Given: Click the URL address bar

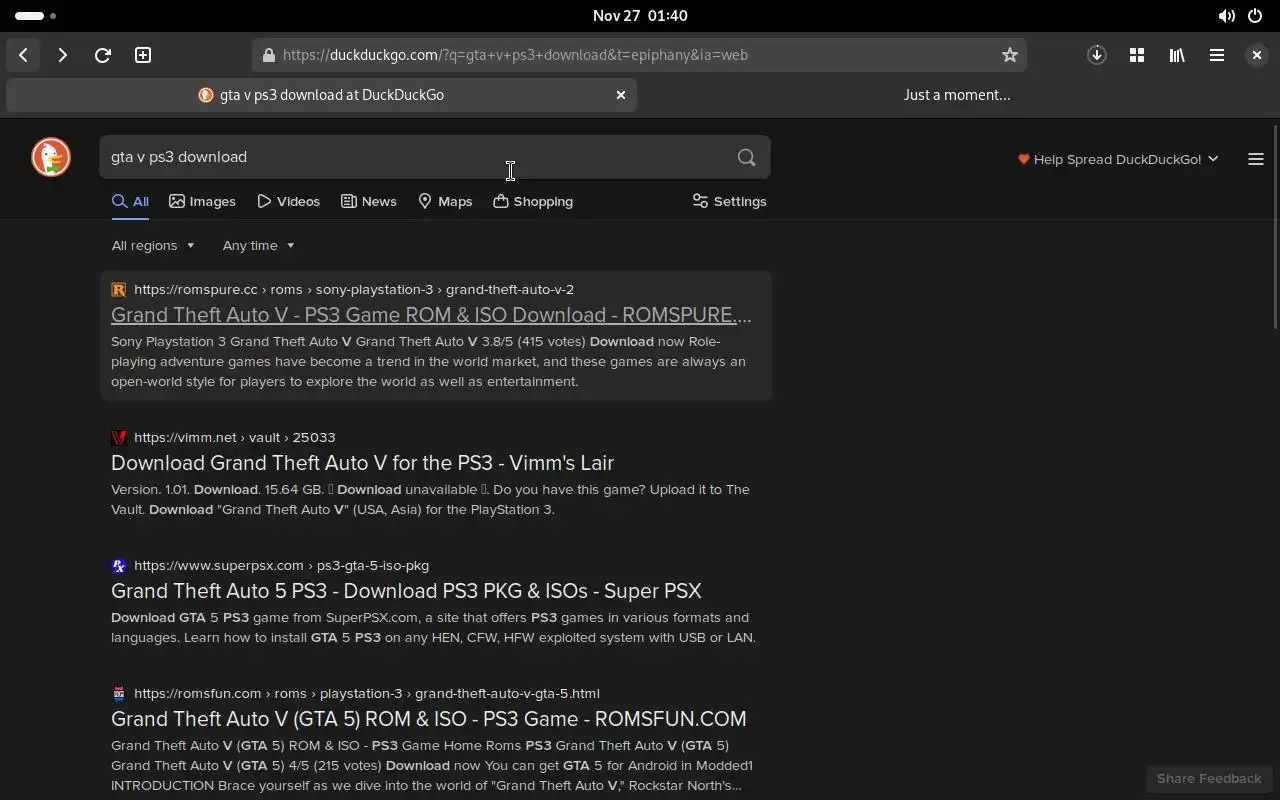Looking at the screenshot, I should coord(640,55).
